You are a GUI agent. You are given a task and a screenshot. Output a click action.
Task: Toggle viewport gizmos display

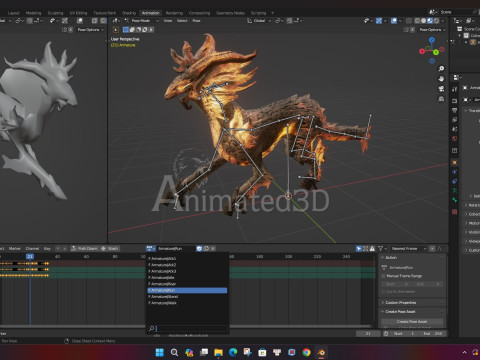[379, 21]
